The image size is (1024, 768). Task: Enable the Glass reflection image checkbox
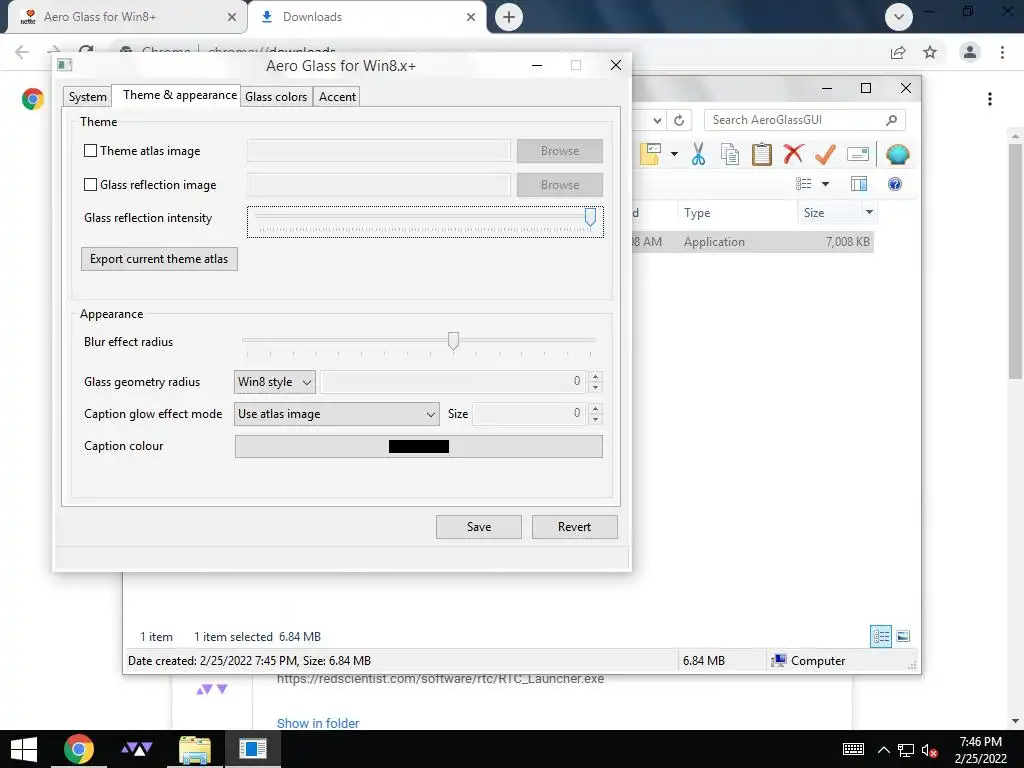pos(91,185)
